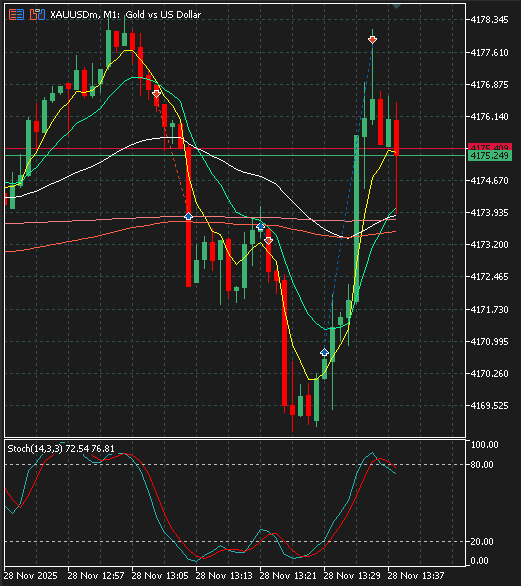Select the red sell arrow near 4177.9
Viewport: 521px width, 586px height.
pos(372,40)
